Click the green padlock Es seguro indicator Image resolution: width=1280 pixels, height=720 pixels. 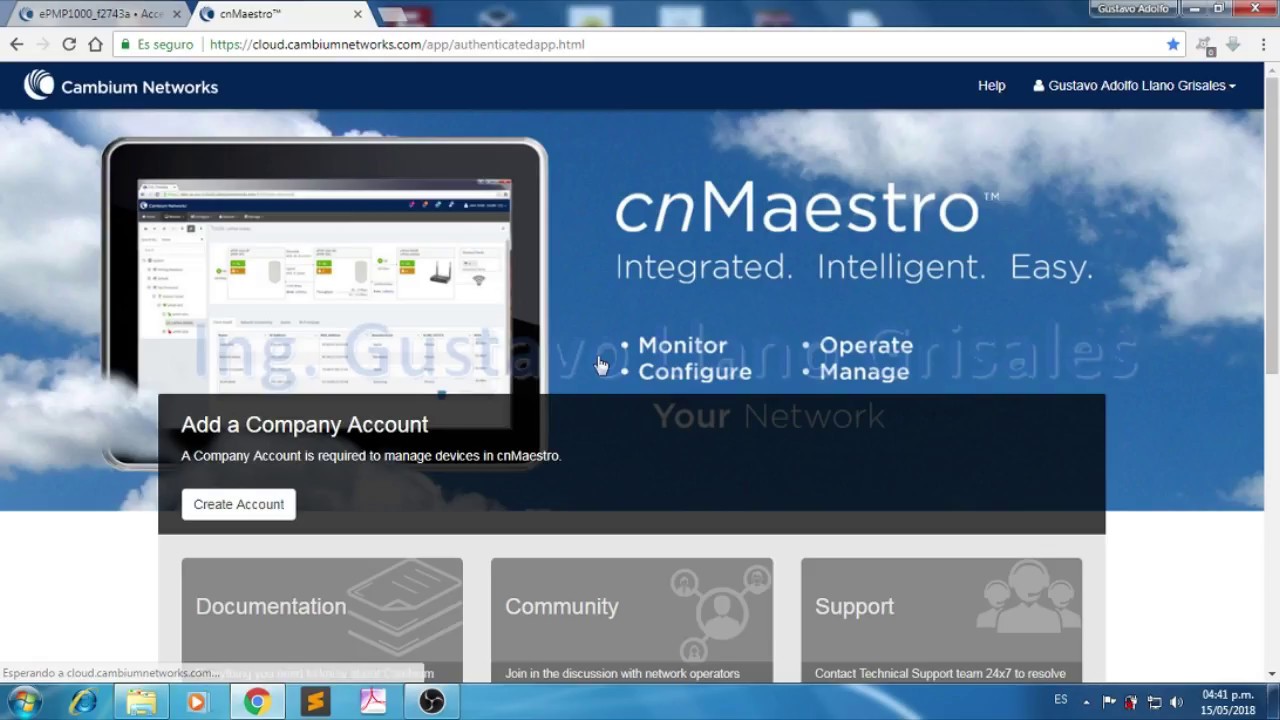pos(157,44)
